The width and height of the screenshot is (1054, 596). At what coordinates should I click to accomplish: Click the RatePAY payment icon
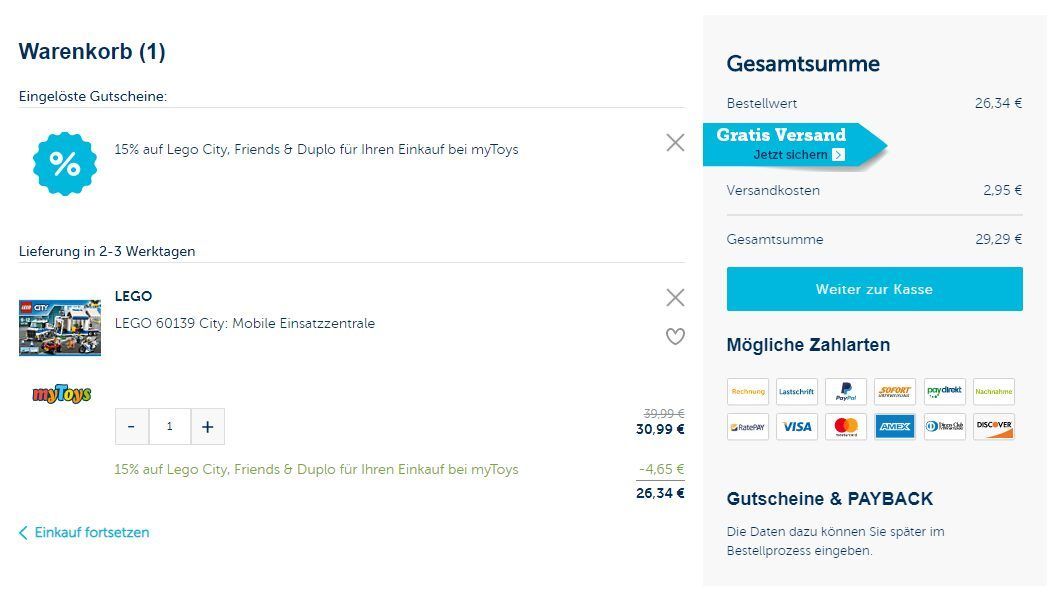click(748, 427)
